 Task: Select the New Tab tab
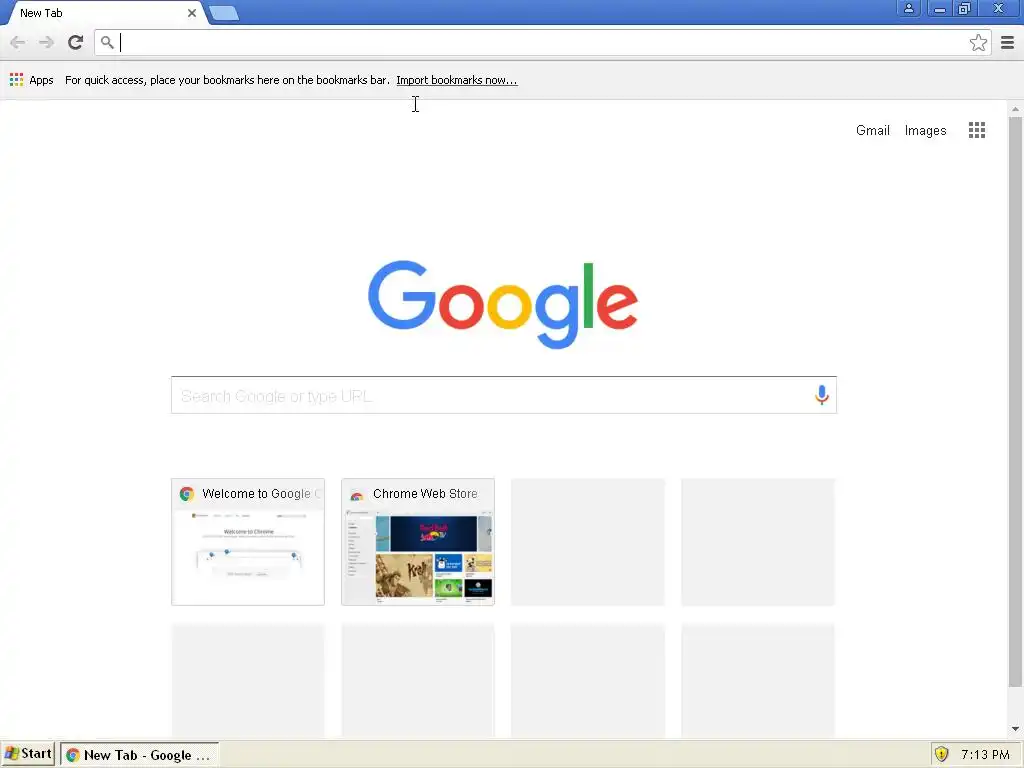pos(103,13)
